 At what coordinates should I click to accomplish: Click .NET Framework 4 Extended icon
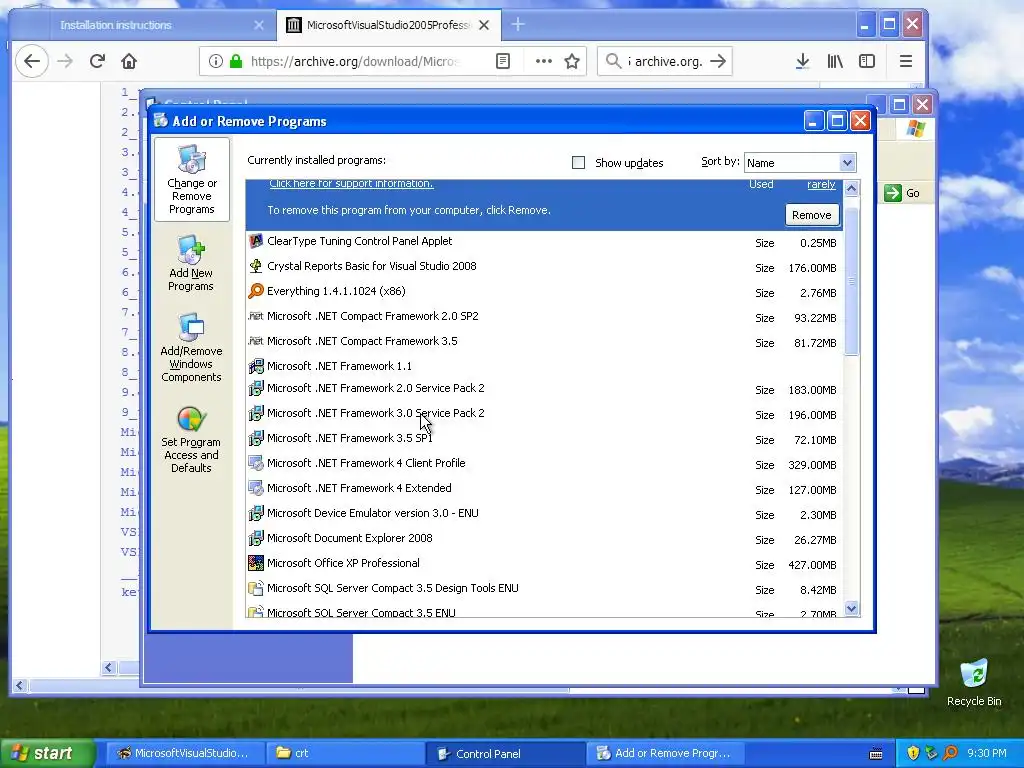(x=256, y=488)
